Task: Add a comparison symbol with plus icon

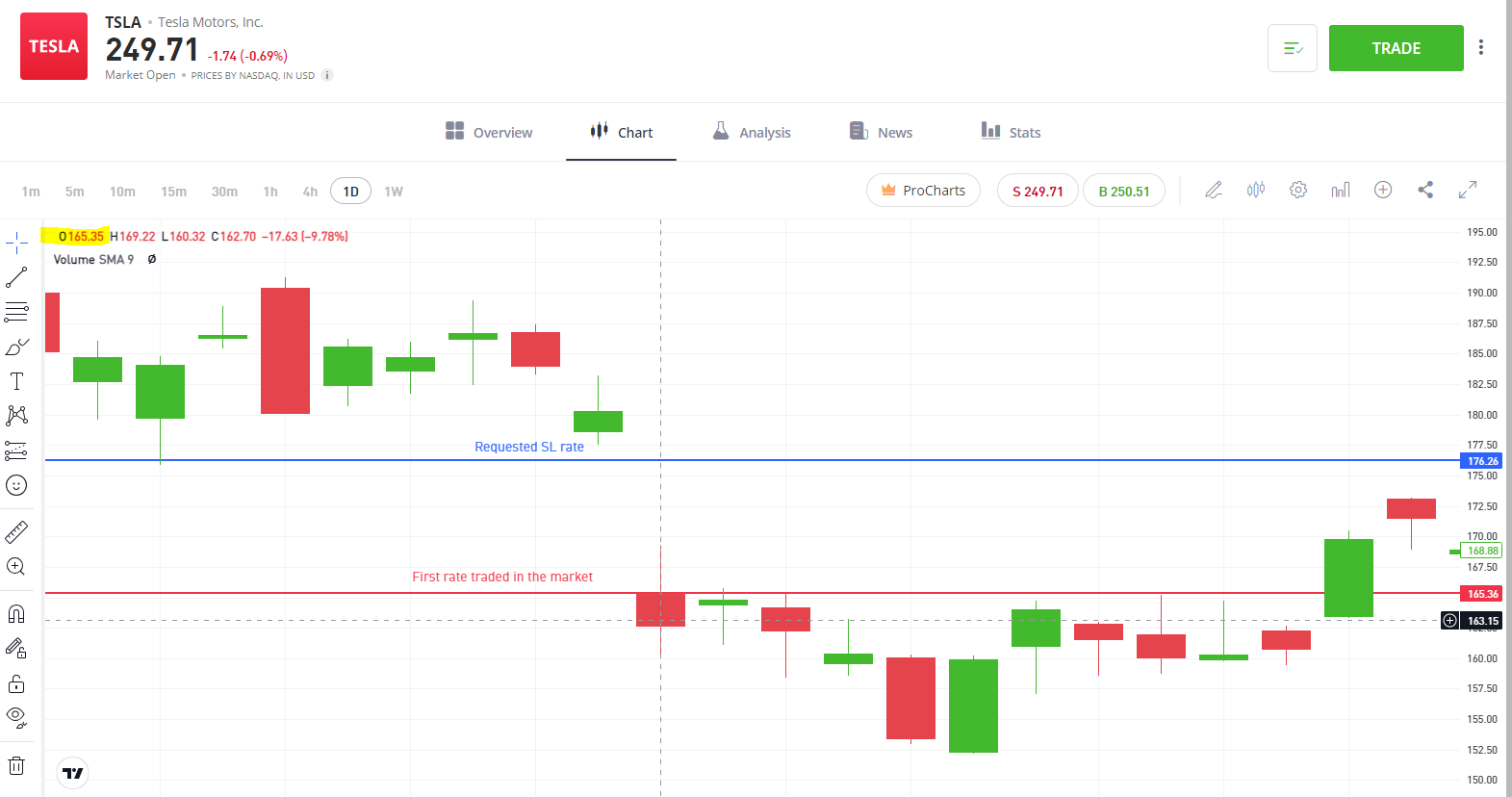Action: click(1383, 190)
